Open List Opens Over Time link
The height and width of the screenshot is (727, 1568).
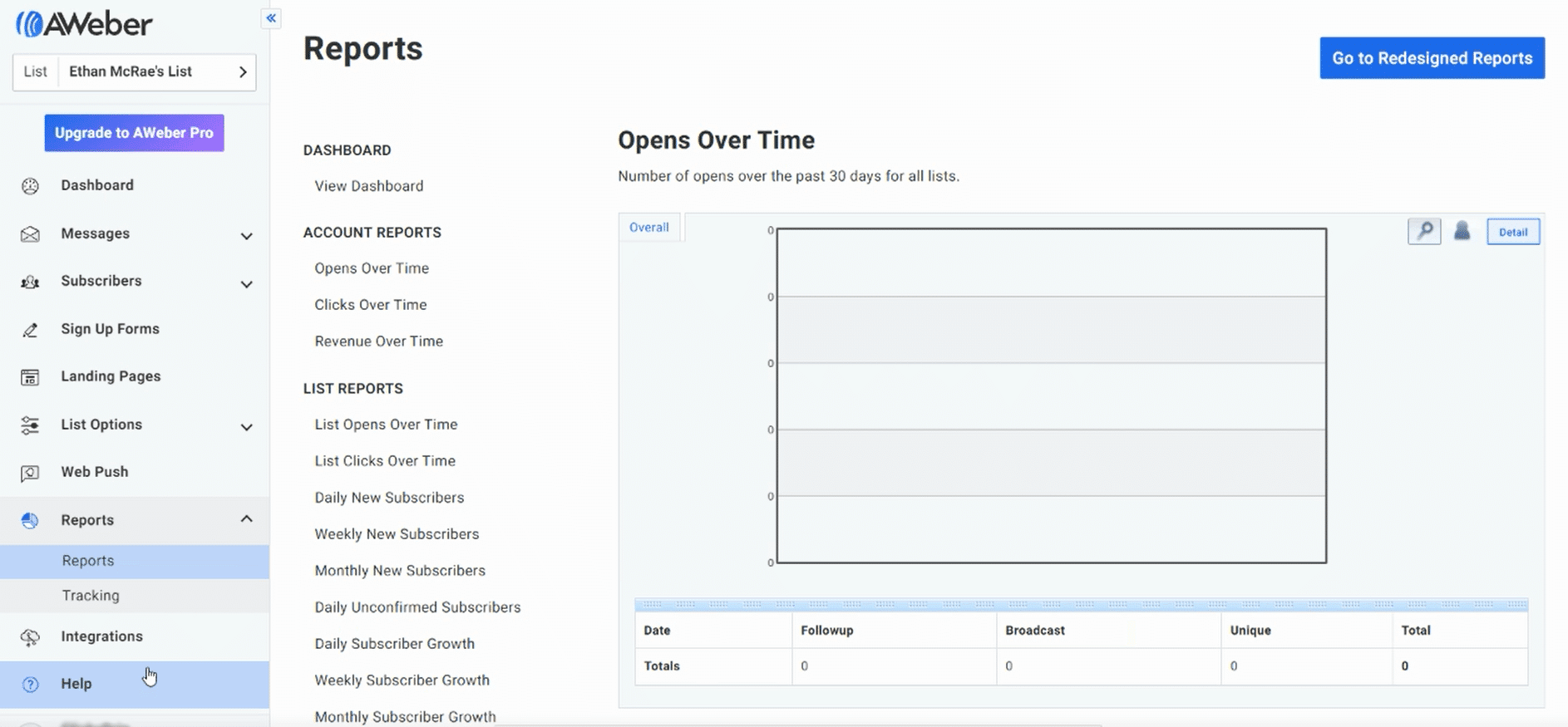click(387, 425)
